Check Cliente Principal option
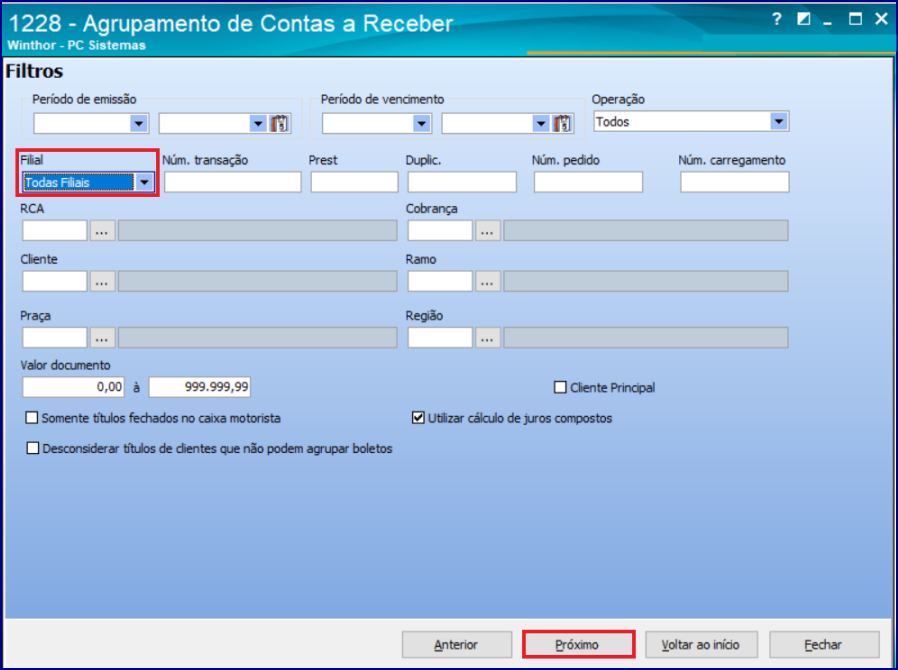Screen dimensions: 898x670 coord(560,388)
